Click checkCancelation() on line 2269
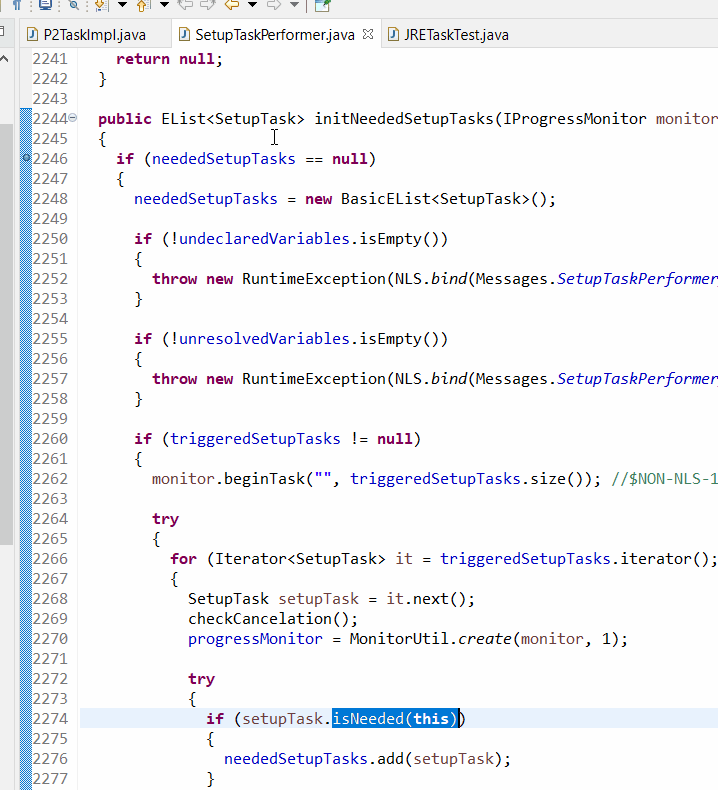 [273, 619]
